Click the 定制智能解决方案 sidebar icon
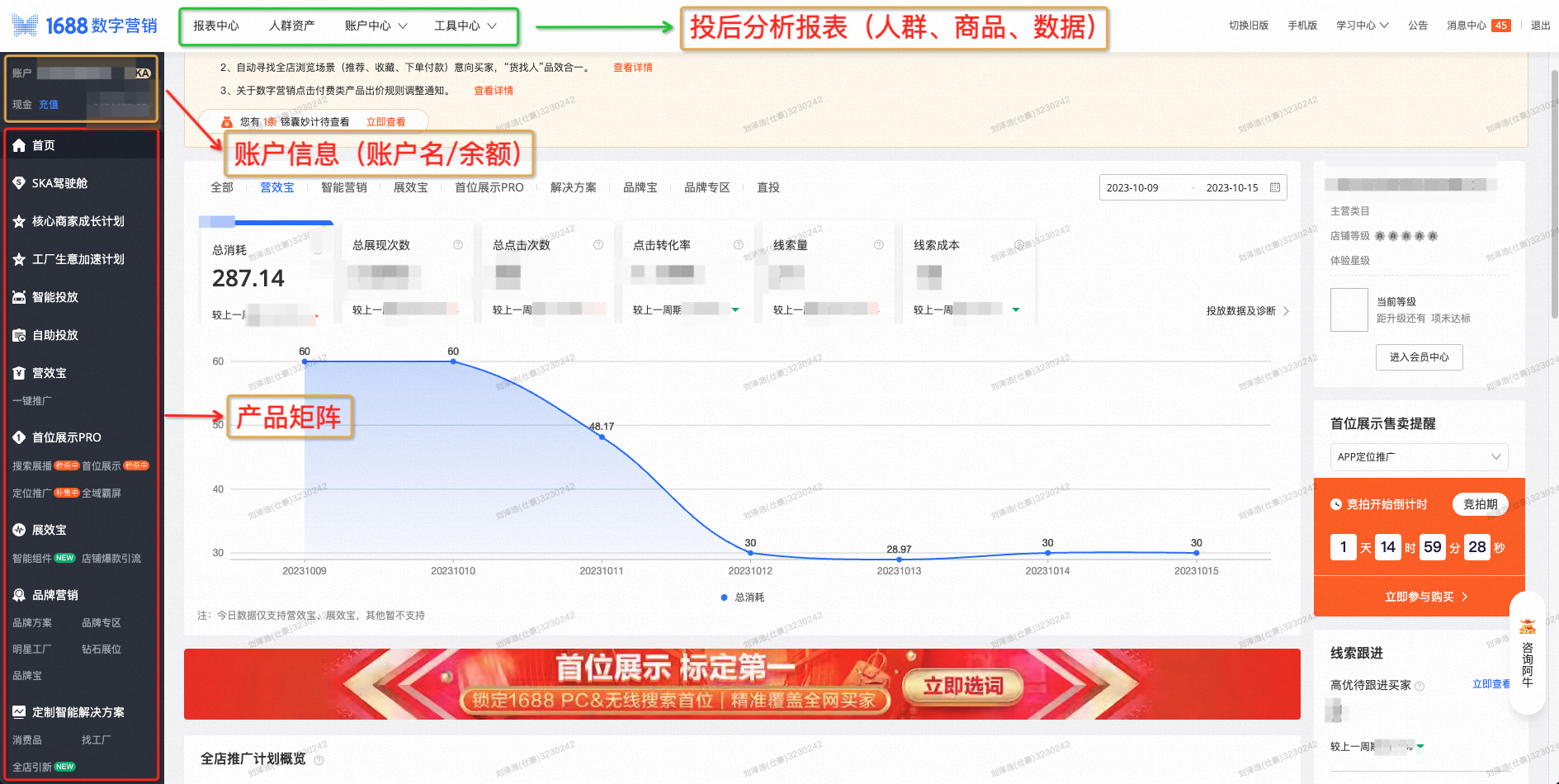The height and width of the screenshot is (784, 1559). (x=19, y=712)
